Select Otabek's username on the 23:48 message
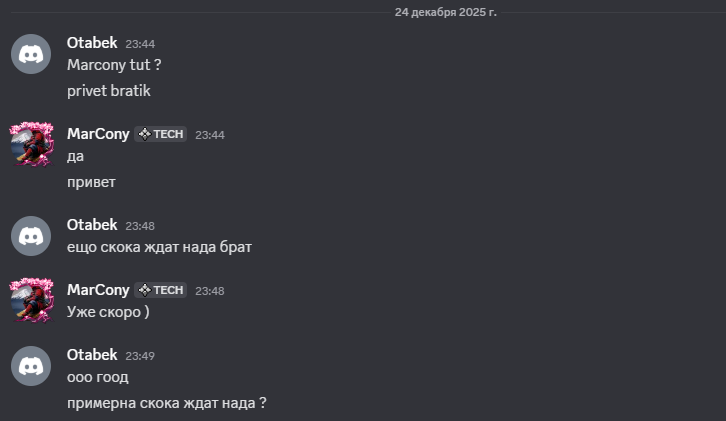This screenshot has height=421, width=726. click(92, 225)
